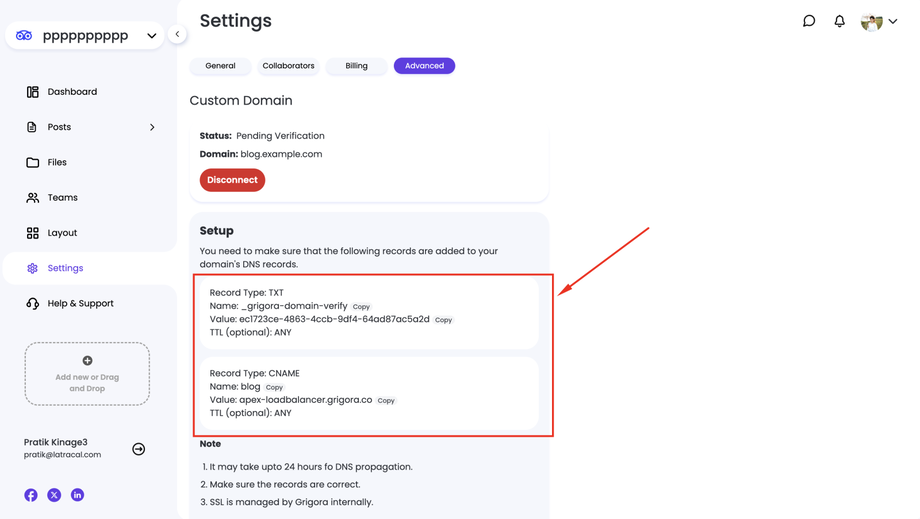Open the chat messages icon
Screen dimensions: 920x519
pyautogui.click(x=809, y=21)
